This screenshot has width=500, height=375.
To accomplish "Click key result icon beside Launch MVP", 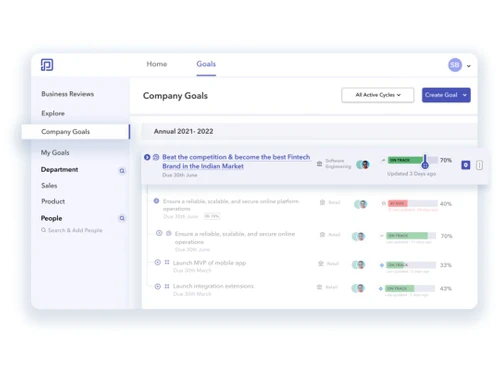I will click(x=167, y=262).
